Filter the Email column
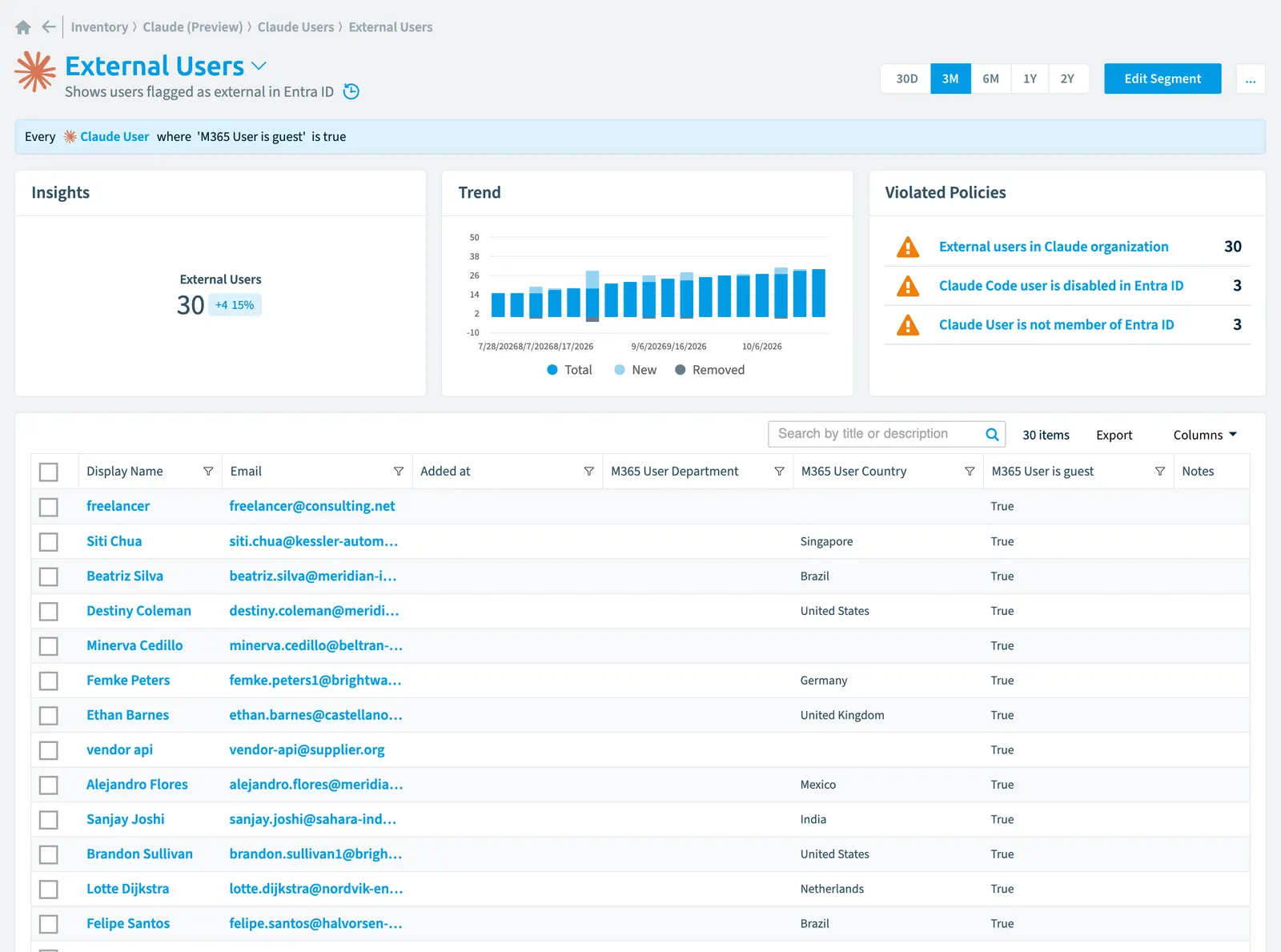This screenshot has height=952, width=1281. (x=399, y=472)
